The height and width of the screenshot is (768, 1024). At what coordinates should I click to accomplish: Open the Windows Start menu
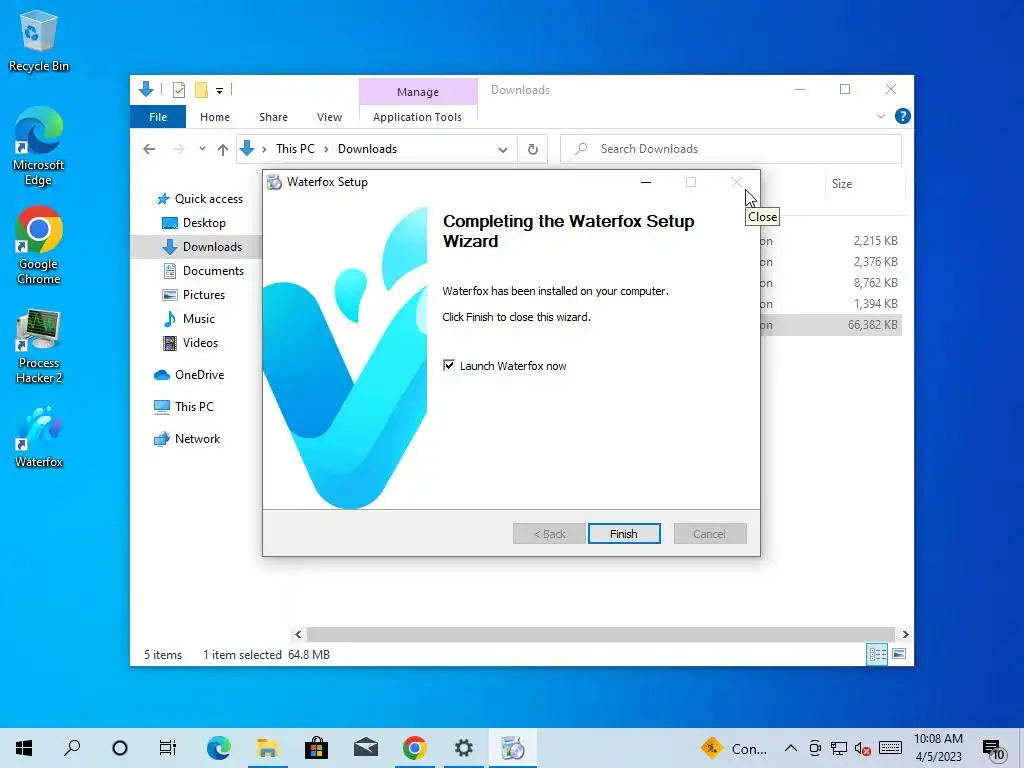(x=24, y=748)
